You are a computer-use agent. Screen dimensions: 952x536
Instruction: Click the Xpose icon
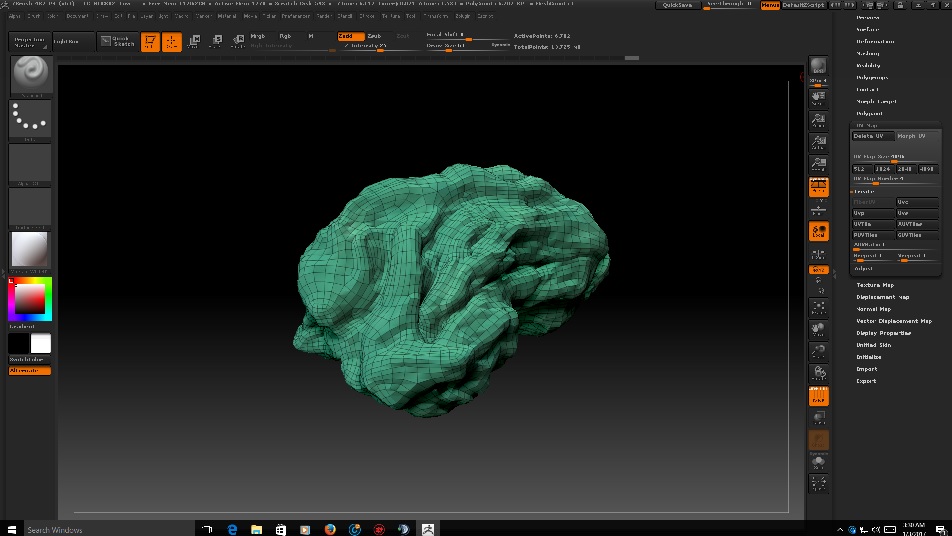click(x=818, y=484)
